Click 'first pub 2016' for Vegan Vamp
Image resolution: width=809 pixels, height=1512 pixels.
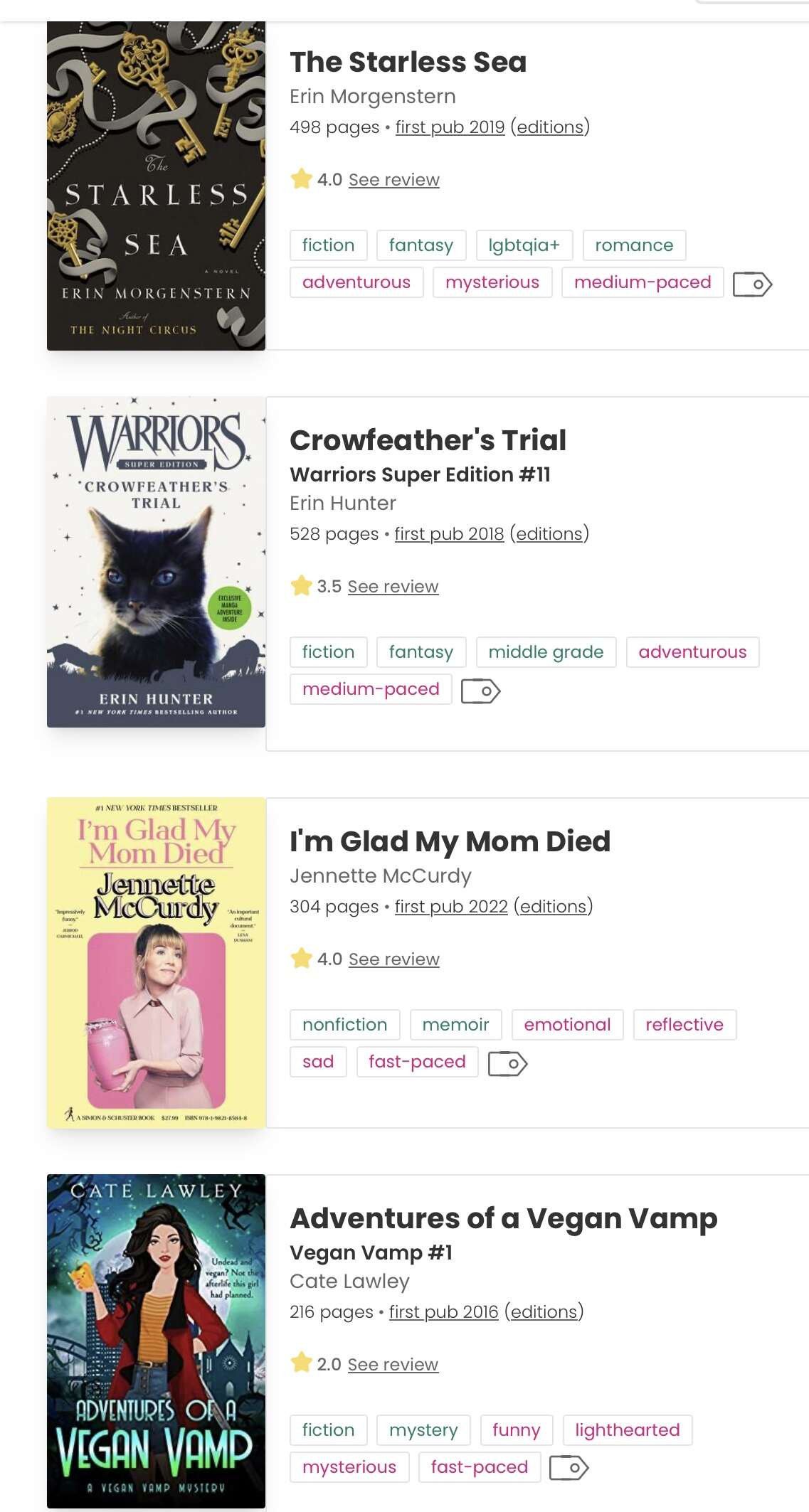pyautogui.click(x=443, y=1311)
